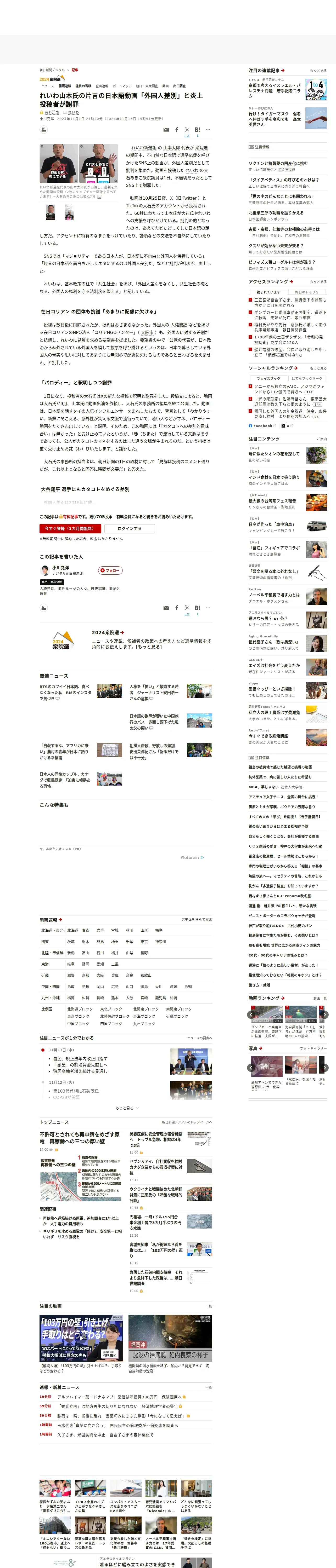Image resolution: width=336 pixels, height=1568 pixels.
Task: Open the ボートマッチ tab
Action: (122, 87)
